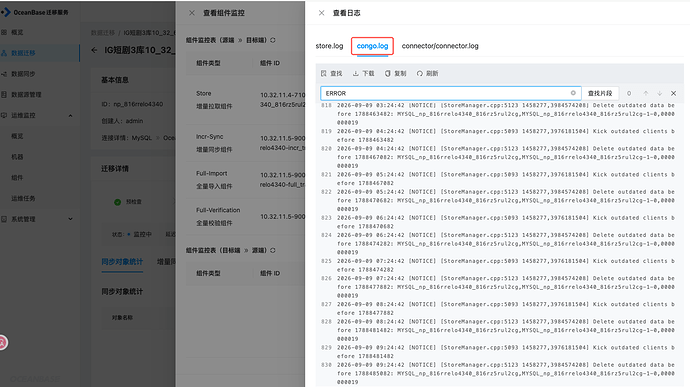Open 数据同步 in the sidebar
690x387 pixels.
pos(23,74)
